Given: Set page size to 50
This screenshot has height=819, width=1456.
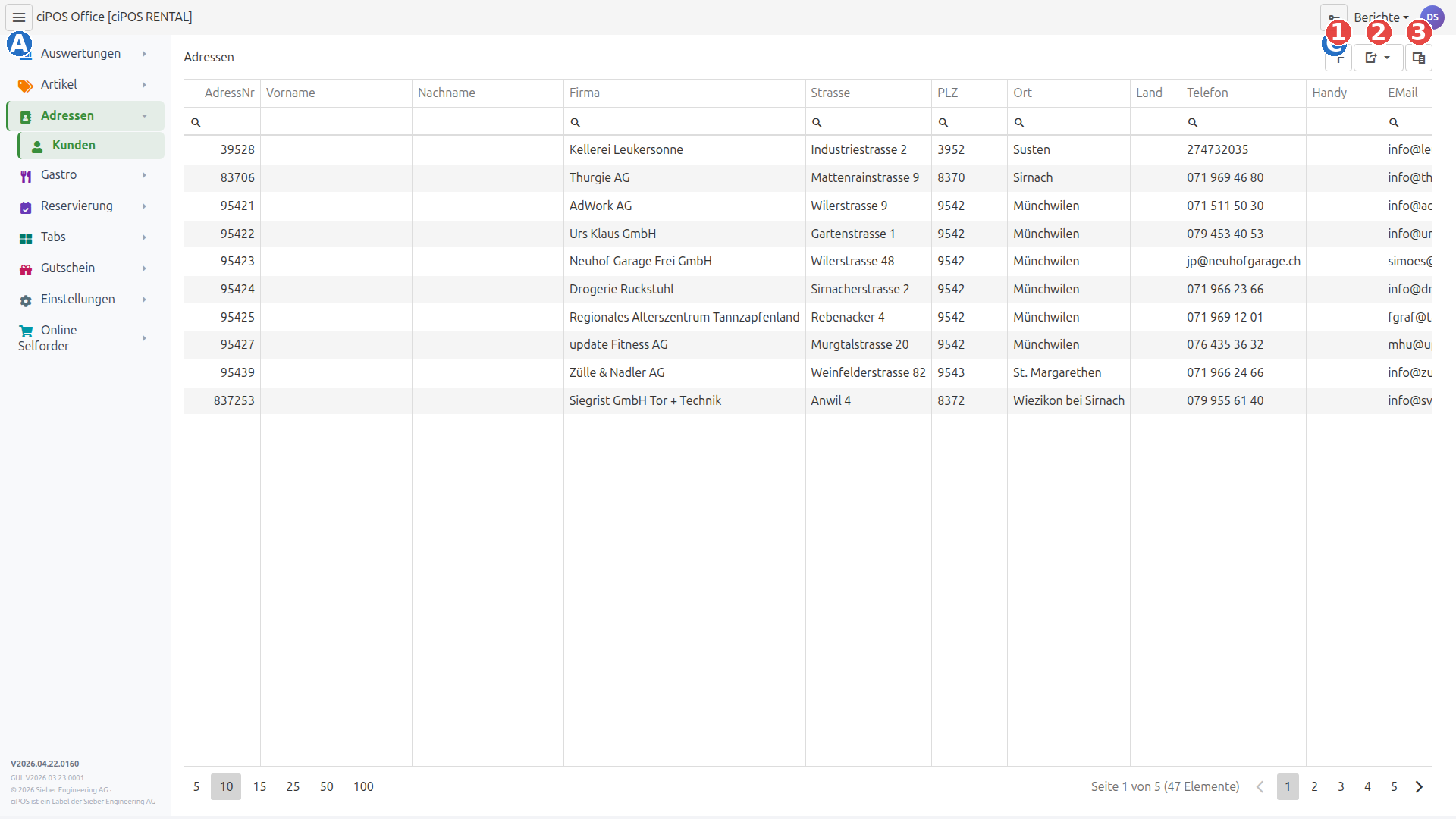Looking at the screenshot, I should [x=327, y=787].
